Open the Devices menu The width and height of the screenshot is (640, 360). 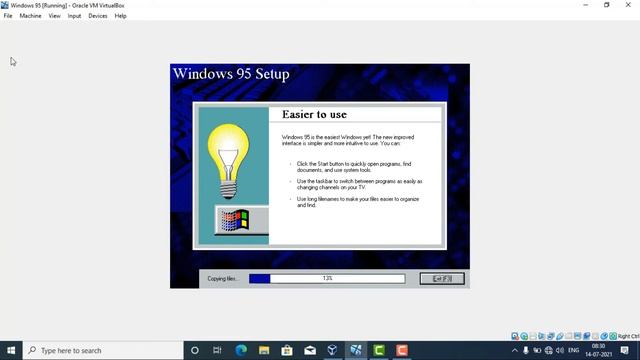coord(98,16)
